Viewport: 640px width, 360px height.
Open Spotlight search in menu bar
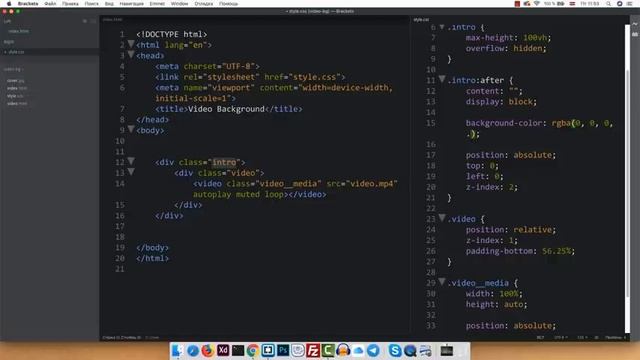click(608, 4)
